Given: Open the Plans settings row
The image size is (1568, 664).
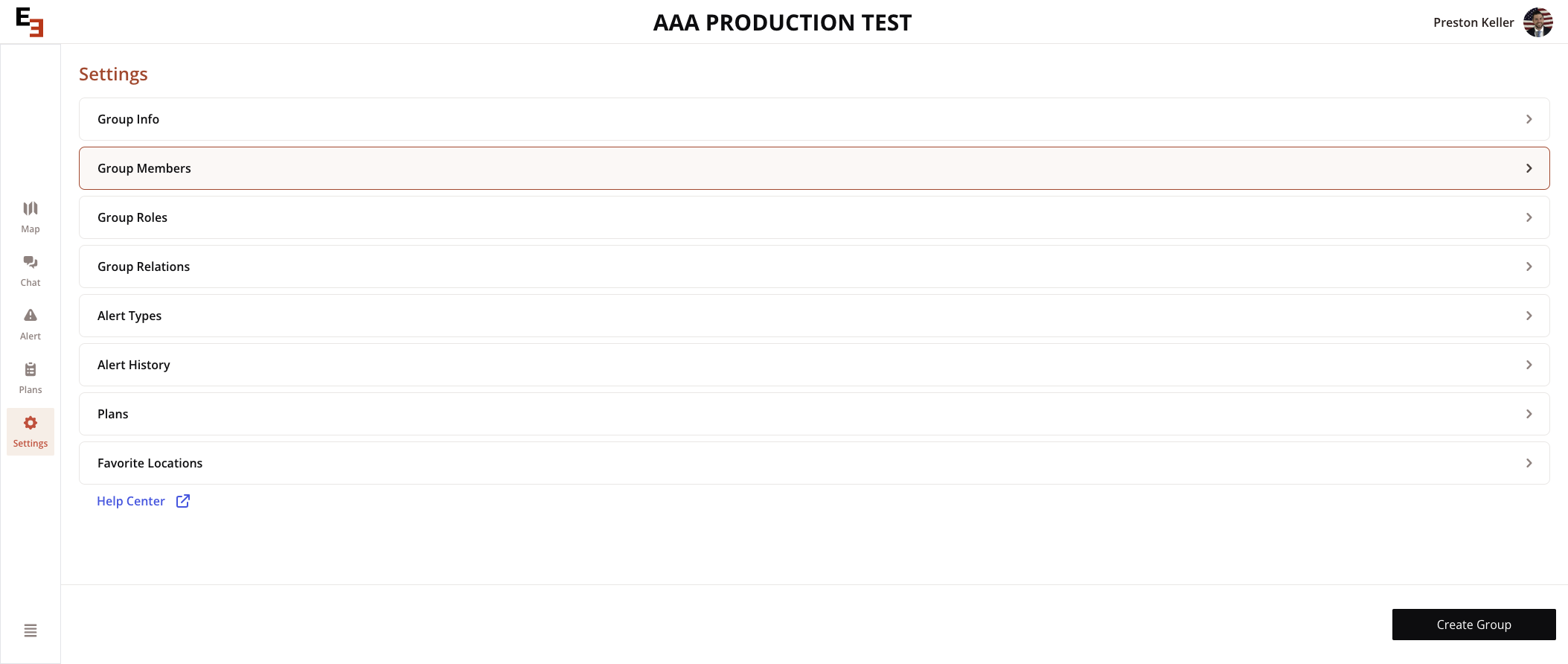Looking at the screenshot, I should 814,414.
